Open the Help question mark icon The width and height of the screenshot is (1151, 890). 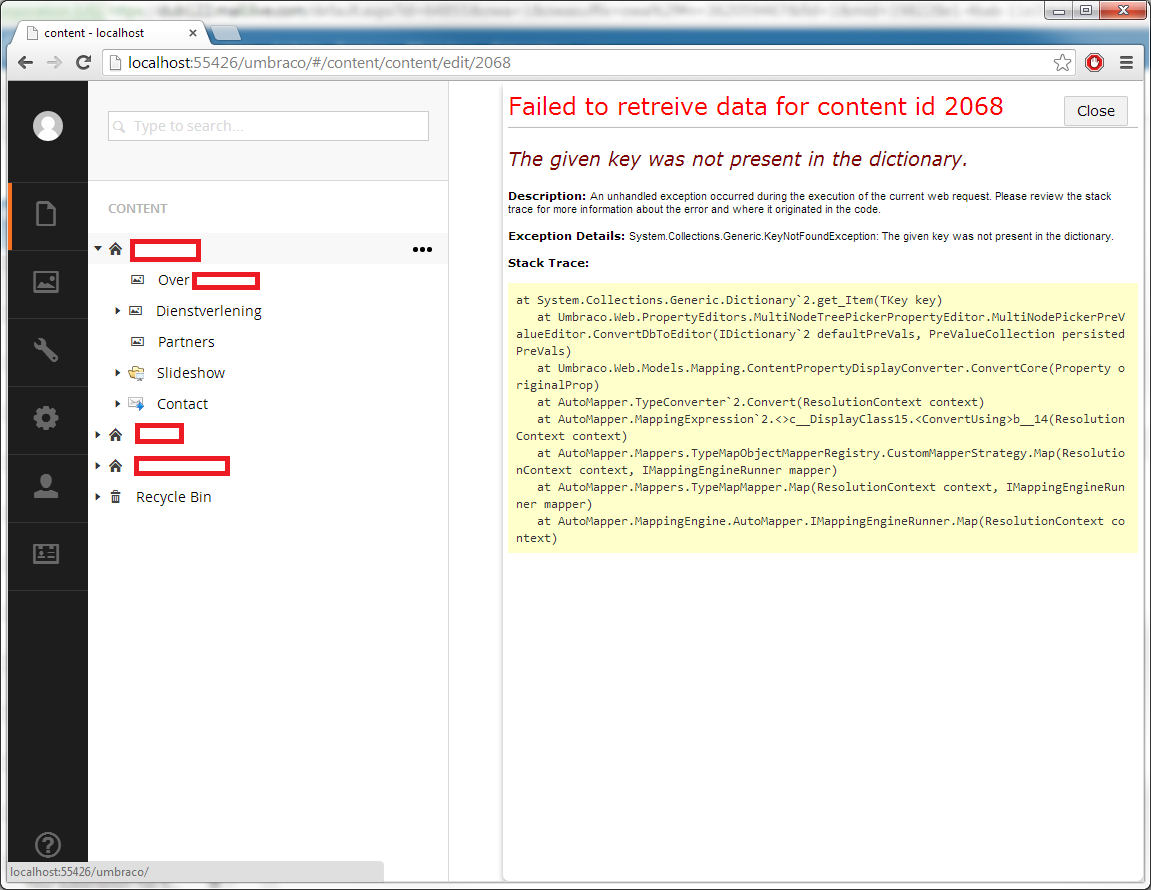48,845
